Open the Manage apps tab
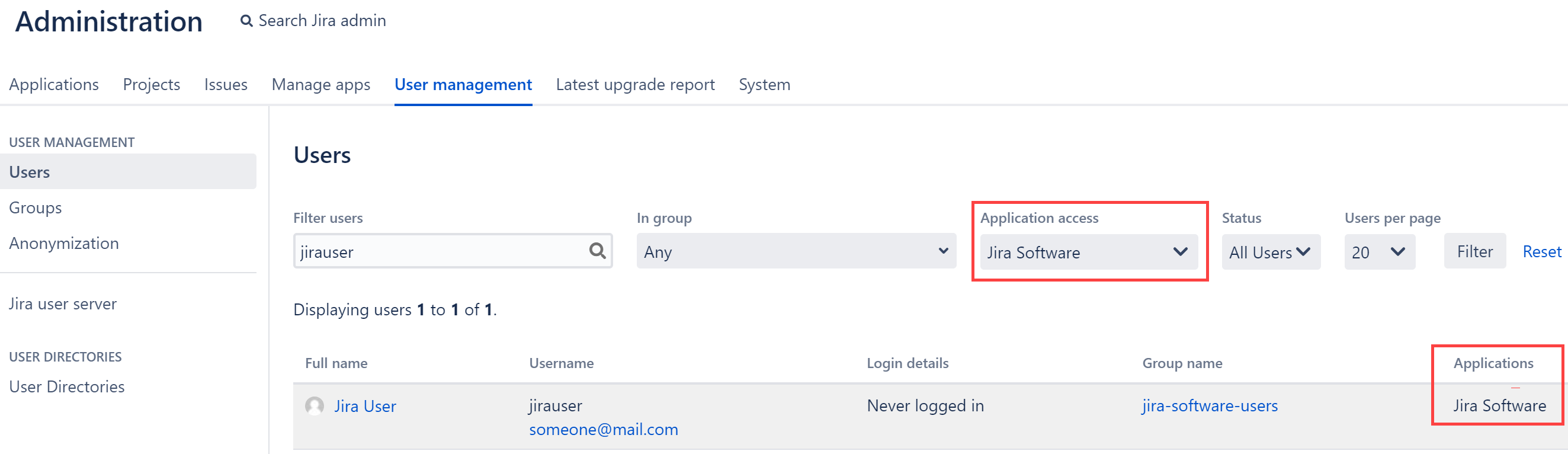 tap(321, 84)
